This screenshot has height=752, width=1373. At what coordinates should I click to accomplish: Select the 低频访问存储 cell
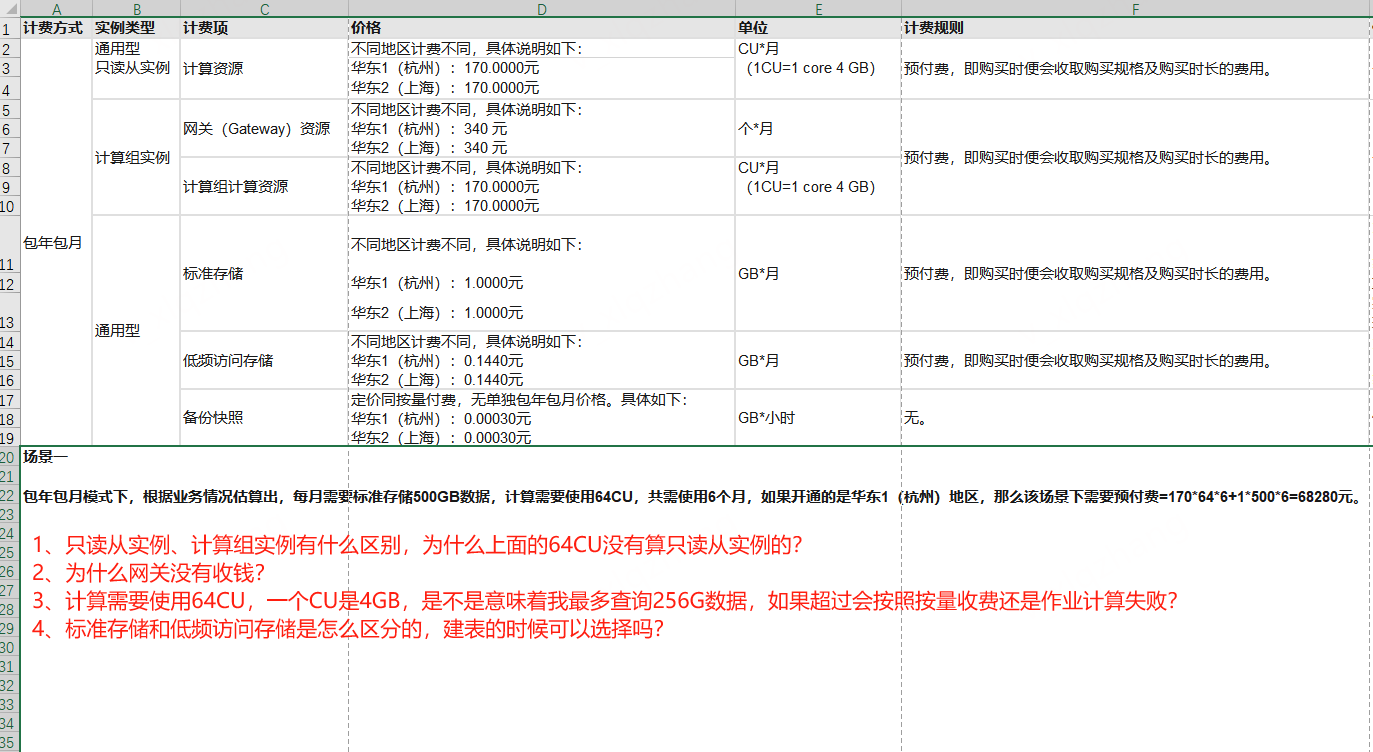(264, 360)
